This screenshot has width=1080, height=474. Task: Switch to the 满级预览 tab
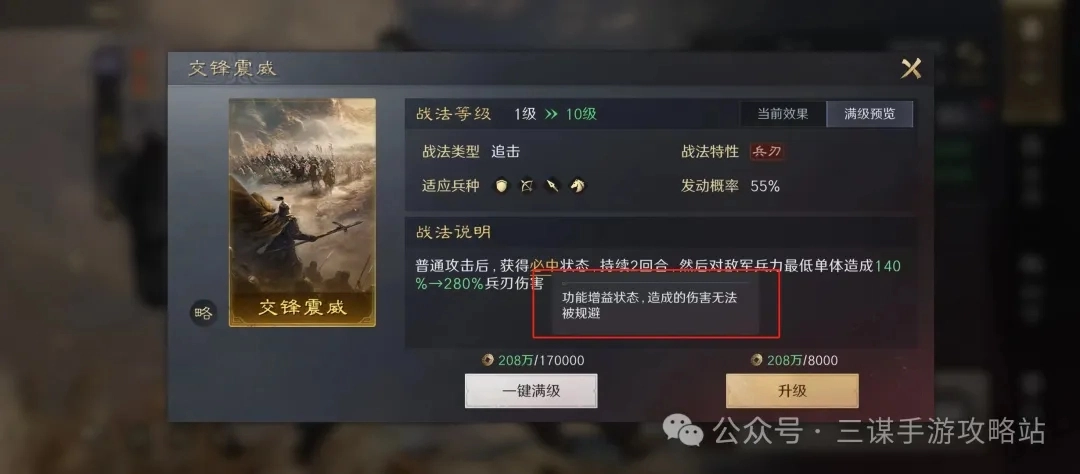click(x=870, y=114)
